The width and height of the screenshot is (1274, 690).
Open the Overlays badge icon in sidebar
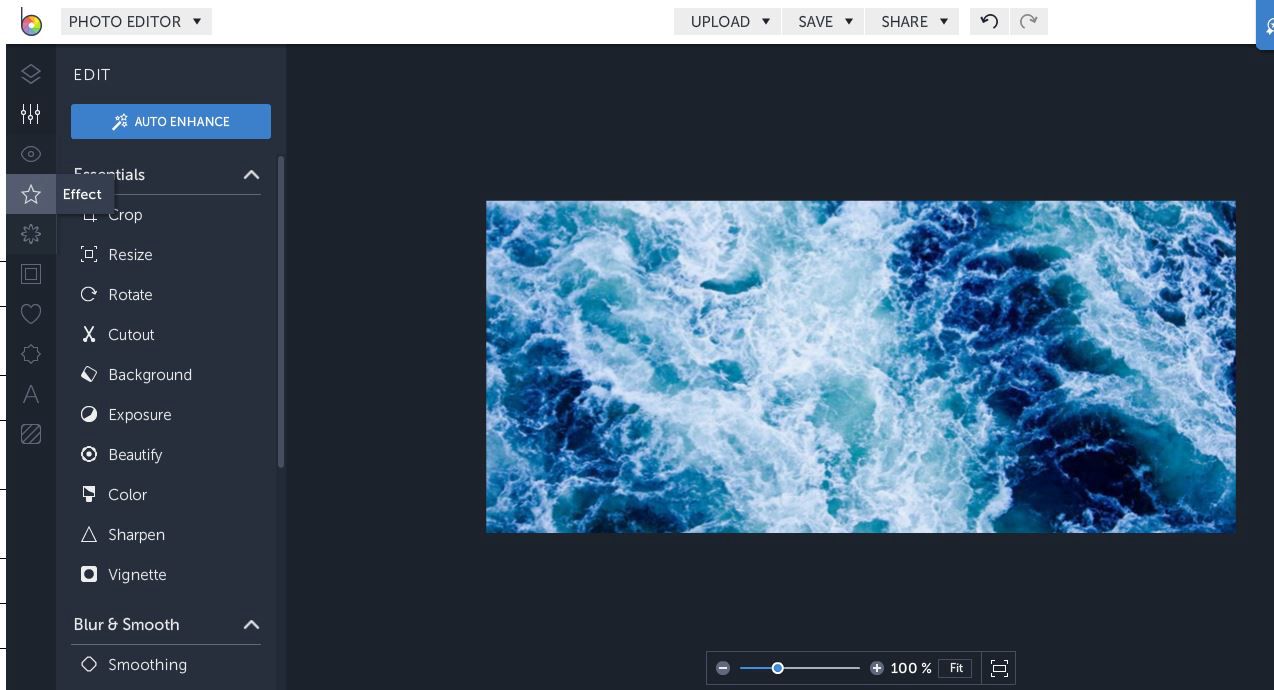click(x=31, y=354)
